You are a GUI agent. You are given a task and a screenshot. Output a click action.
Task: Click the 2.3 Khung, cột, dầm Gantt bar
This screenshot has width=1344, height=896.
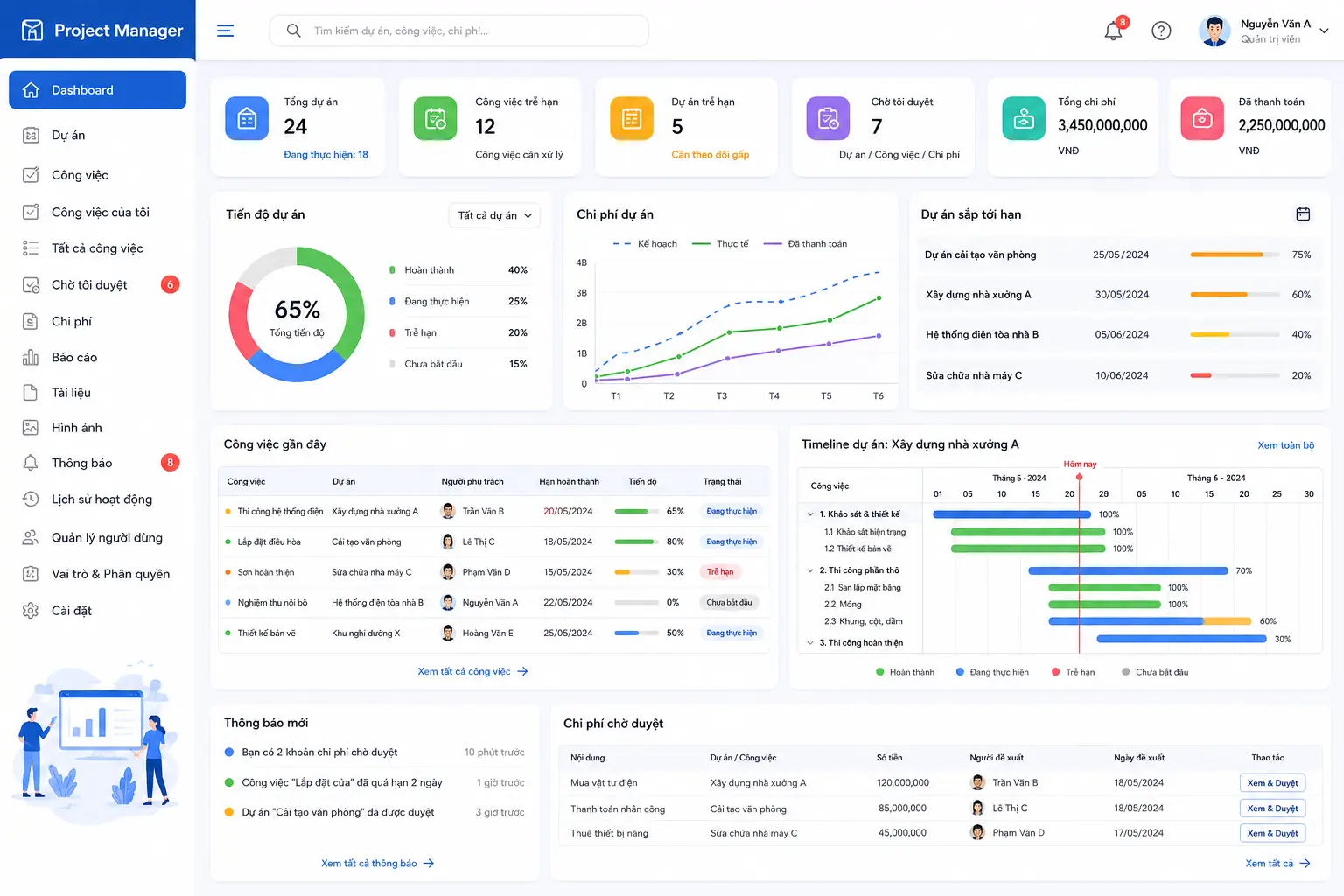click(x=1150, y=621)
